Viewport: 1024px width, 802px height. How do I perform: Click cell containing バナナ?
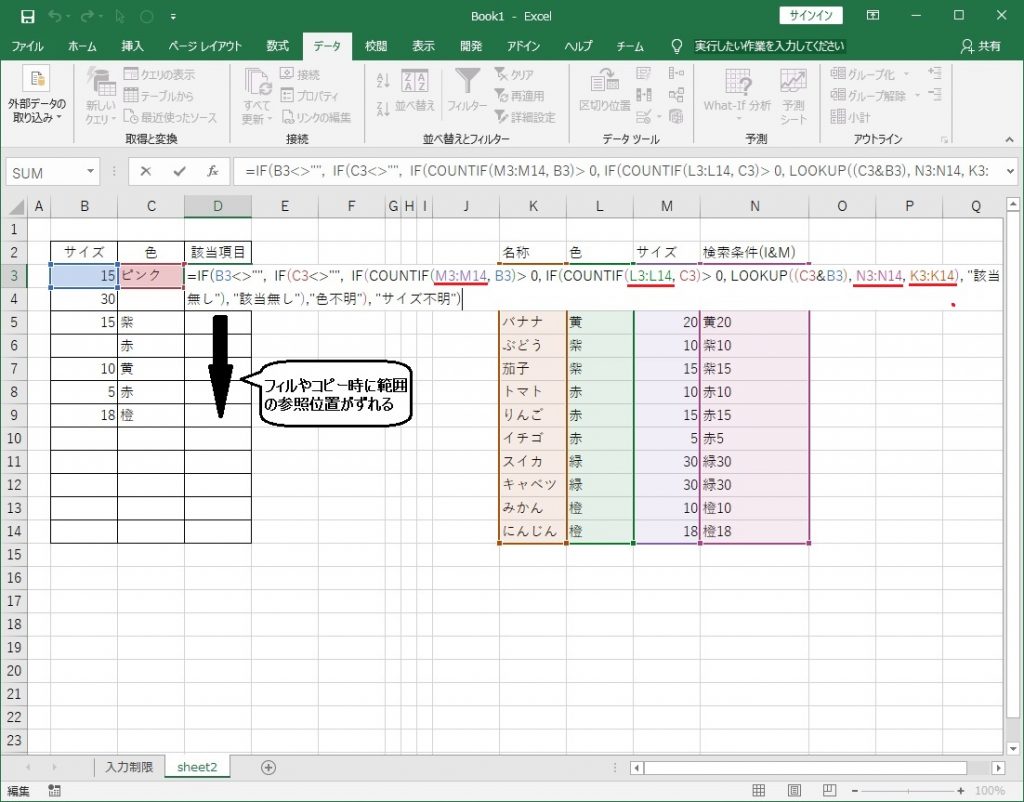pos(532,321)
